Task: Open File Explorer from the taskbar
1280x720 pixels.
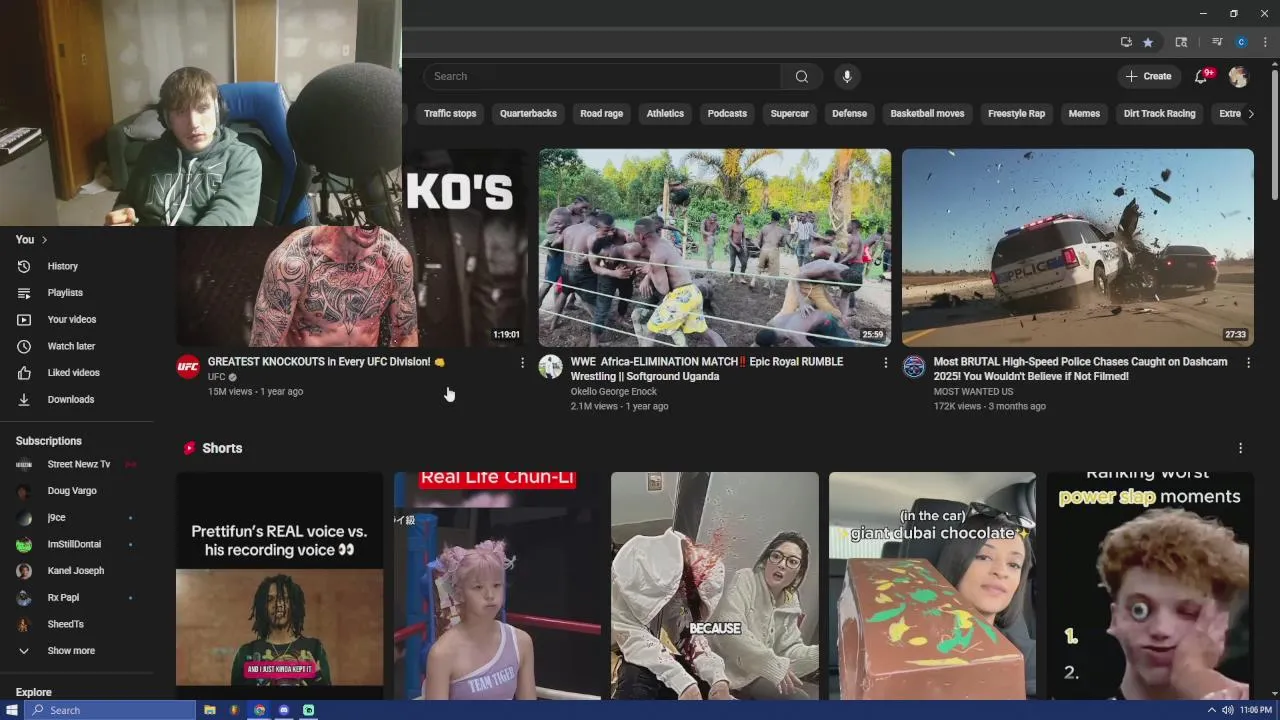Action: [x=210, y=710]
